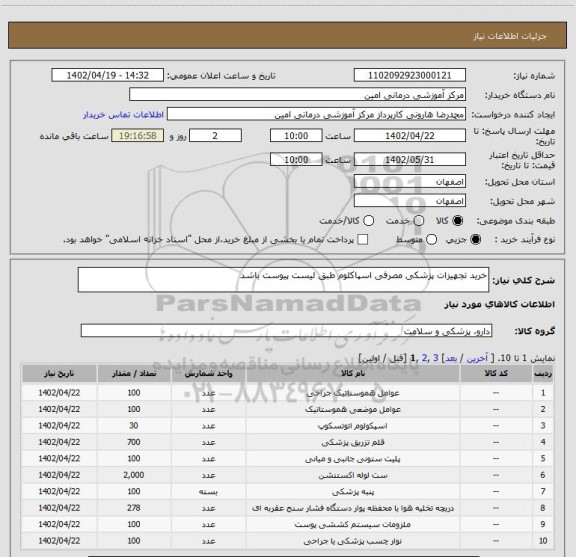The image size is (576, 557).
Task: Click the response deadline date 1402/04/22 field
Action: point(410,136)
